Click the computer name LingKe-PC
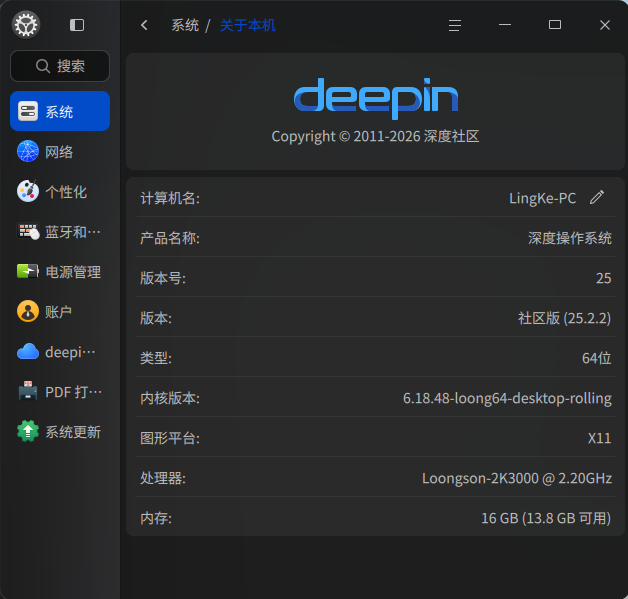The height and width of the screenshot is (599, 628). pos(542,198)
